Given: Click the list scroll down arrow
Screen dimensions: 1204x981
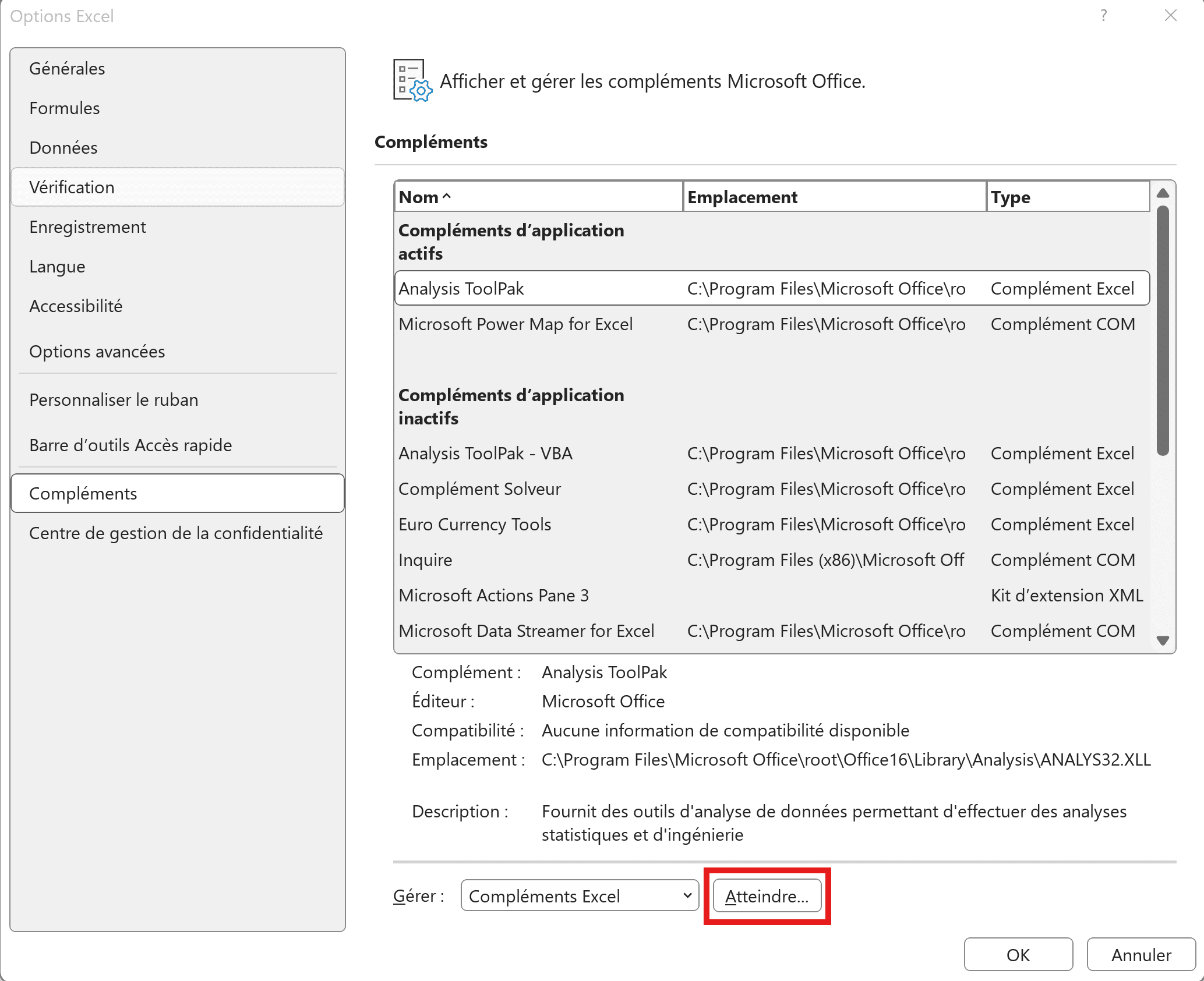Looking at the screenshot, I should 1163,640.
